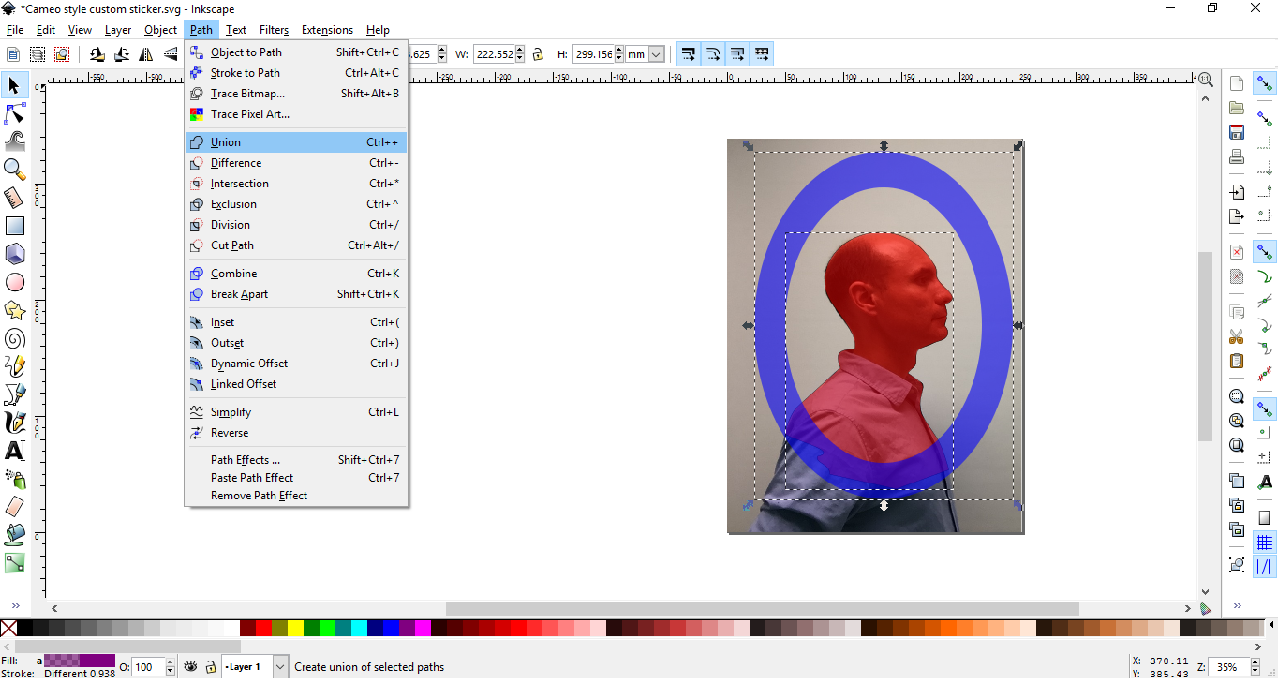Choose Intersection from Path menu
The image size is (1278, 678).
(x=296, y=183)
